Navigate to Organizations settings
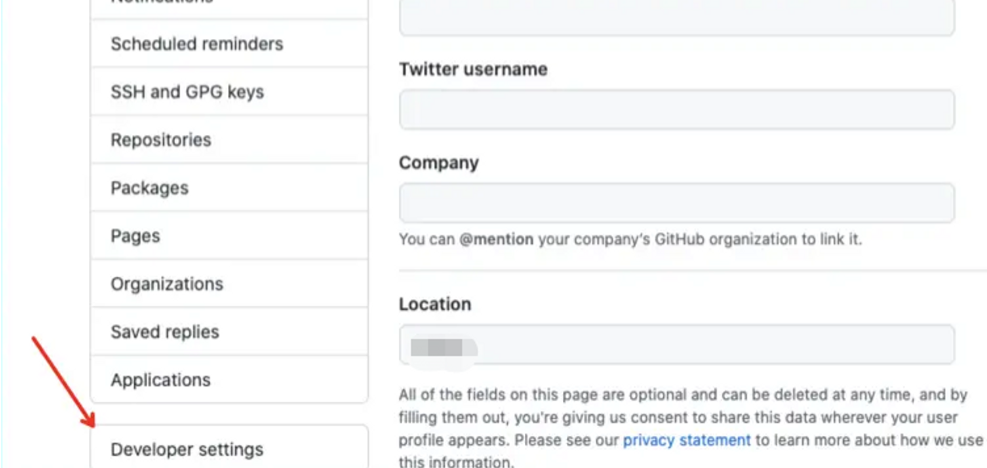This screenshot has height=468, width=987. 167,284
